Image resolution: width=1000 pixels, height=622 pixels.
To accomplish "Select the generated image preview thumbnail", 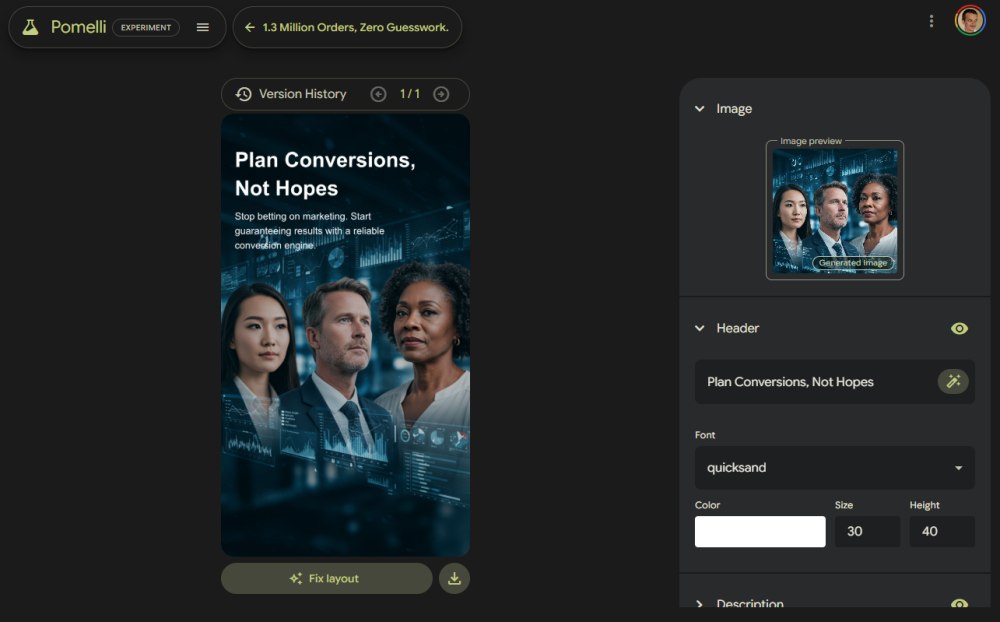I will (835, 210).
